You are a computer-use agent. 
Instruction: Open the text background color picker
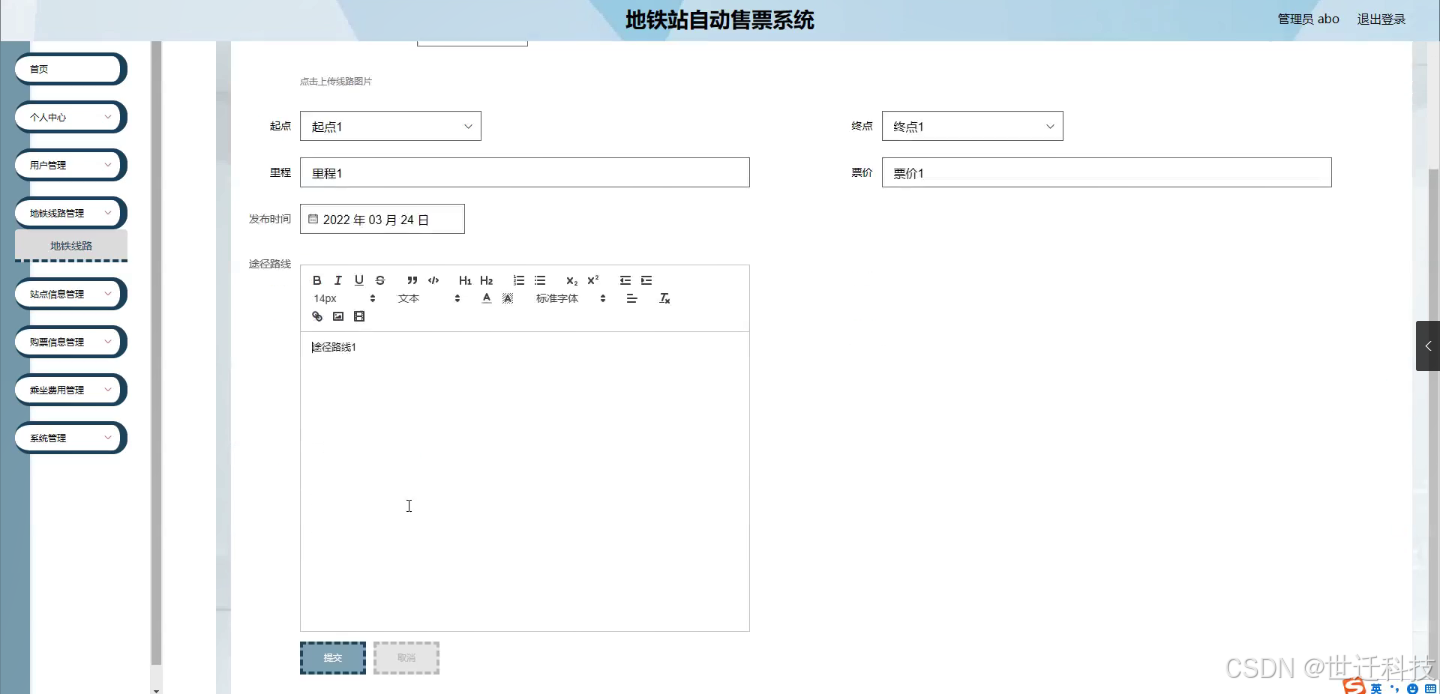click(508, 299)
